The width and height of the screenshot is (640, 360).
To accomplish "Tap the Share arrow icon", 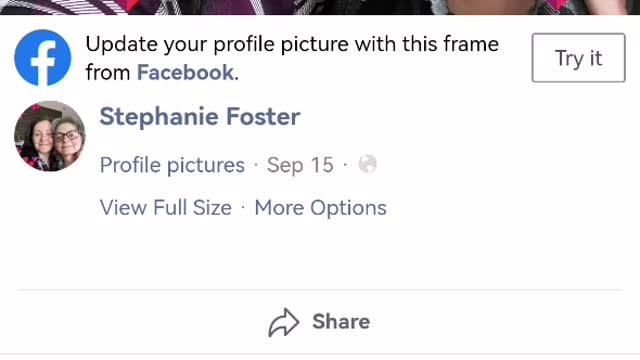I will click(284, 322).
